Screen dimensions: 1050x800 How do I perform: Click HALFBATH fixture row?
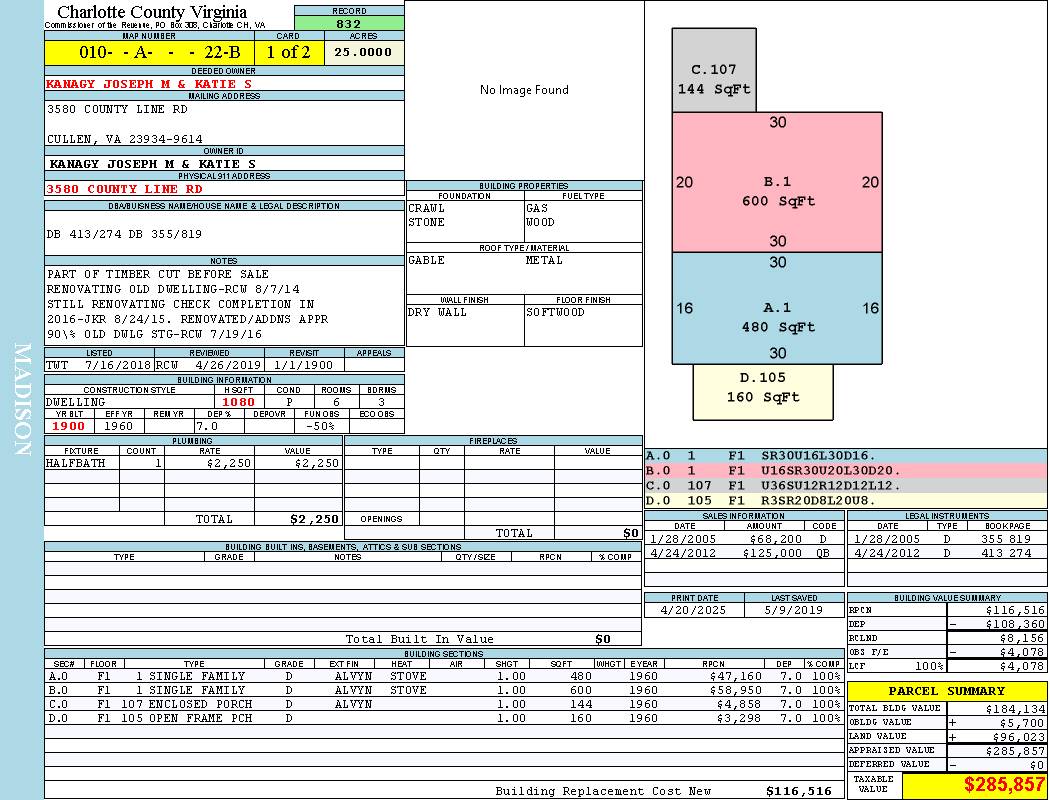[193, 463]
